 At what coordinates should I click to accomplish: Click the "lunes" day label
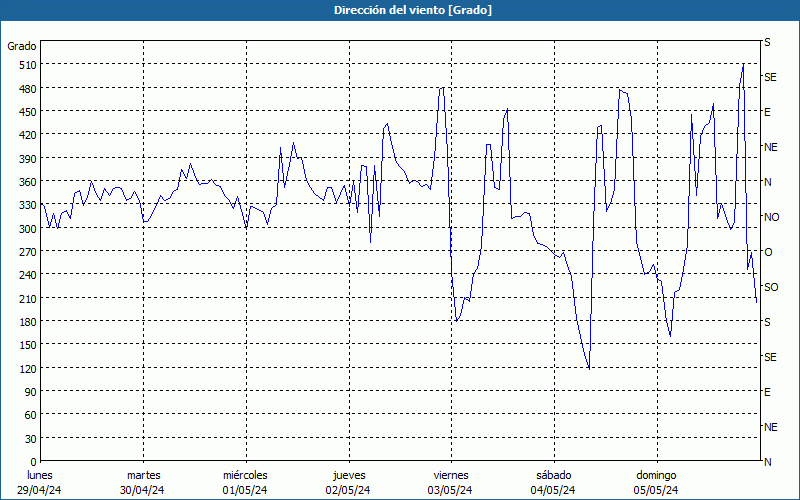point(40,476)
